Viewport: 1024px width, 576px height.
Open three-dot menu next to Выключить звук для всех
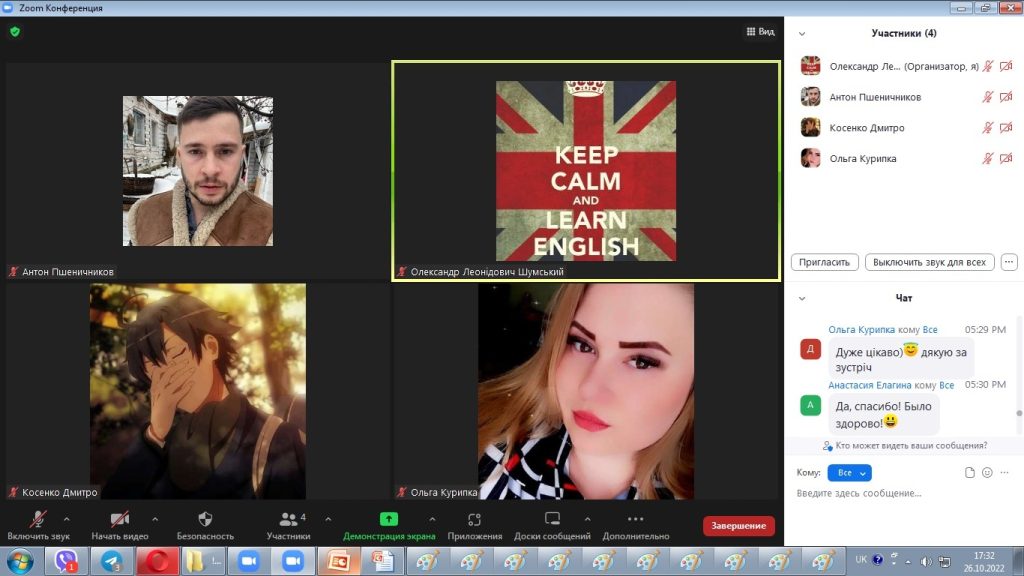pos(1009,262)
